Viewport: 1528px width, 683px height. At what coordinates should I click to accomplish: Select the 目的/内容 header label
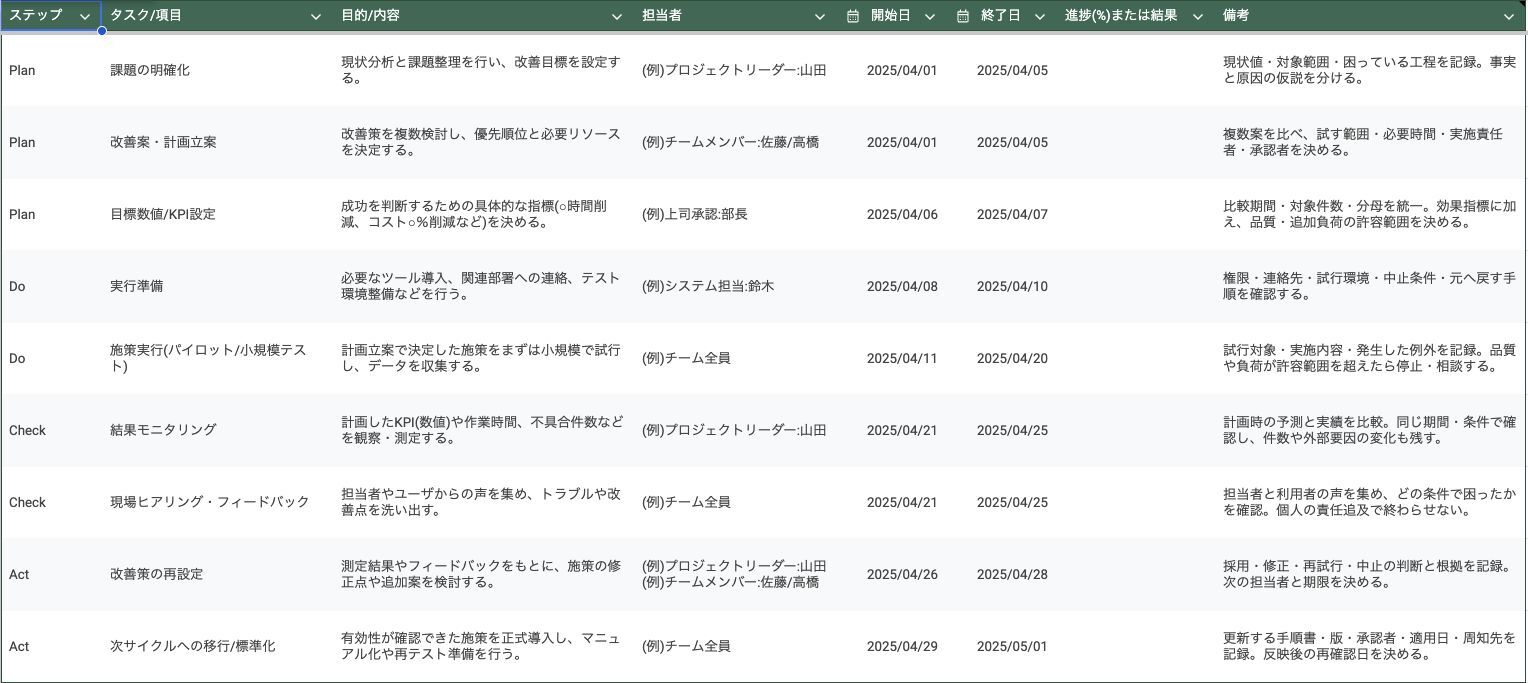pyautogui.click(x=370, y=16)
